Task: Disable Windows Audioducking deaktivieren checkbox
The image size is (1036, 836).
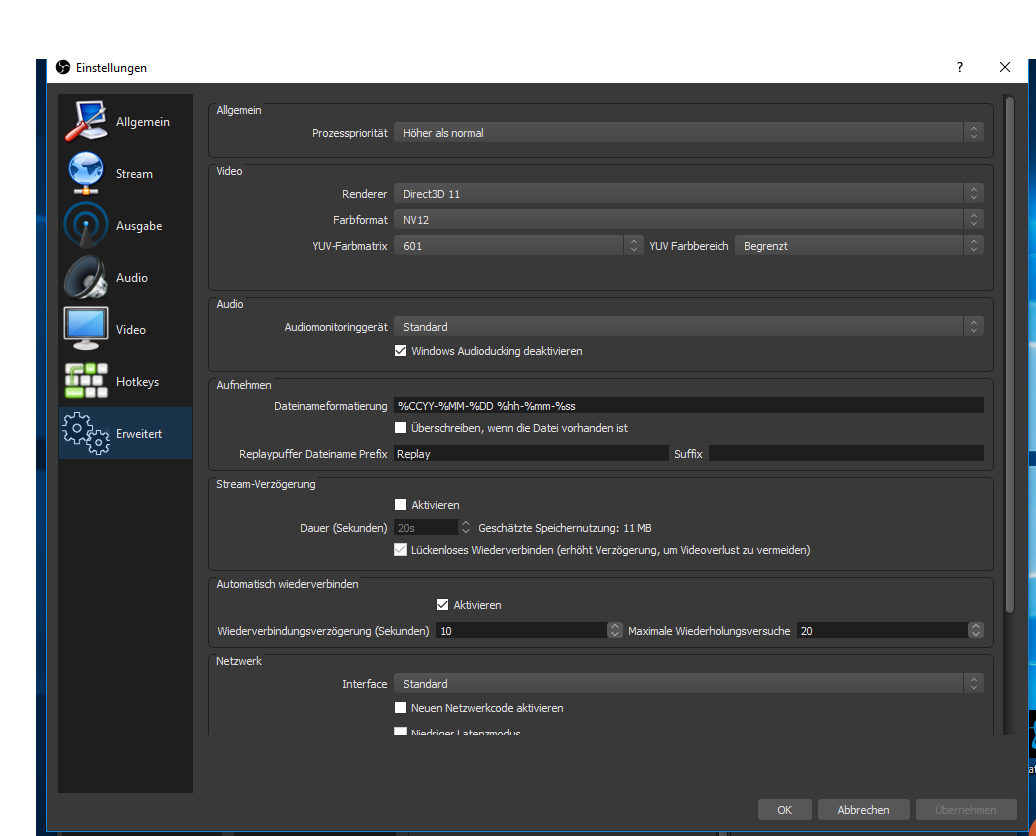Action: click(x=401, y=351)
